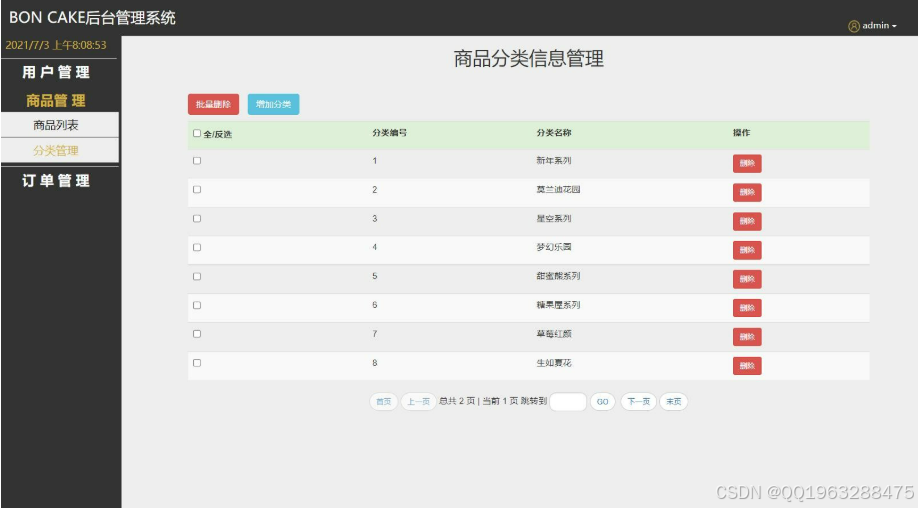Screen dimensions: 918x508
Task: Delete the 糖果屋系列 category
Action: click(747, 308)
